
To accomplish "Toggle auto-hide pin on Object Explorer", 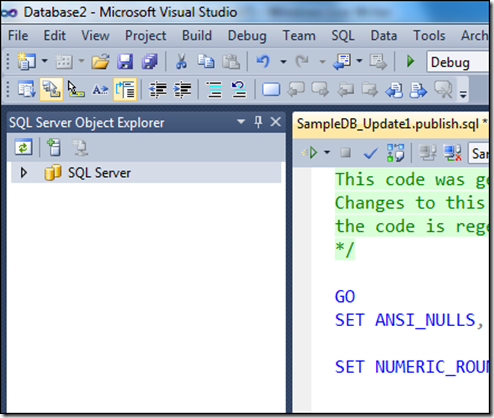I will point(258,122).
